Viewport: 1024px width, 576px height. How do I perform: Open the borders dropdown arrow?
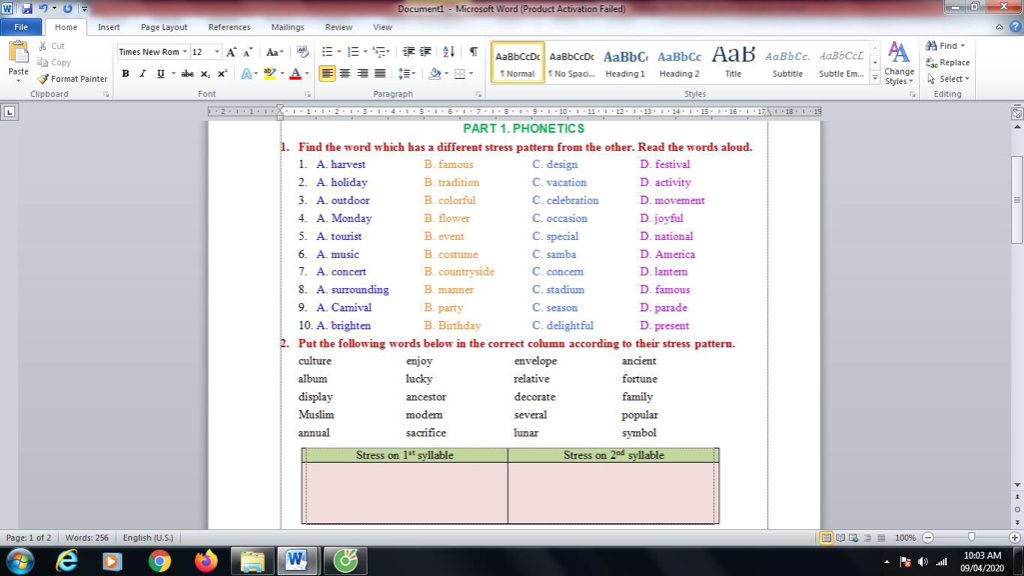coord(472,74)
